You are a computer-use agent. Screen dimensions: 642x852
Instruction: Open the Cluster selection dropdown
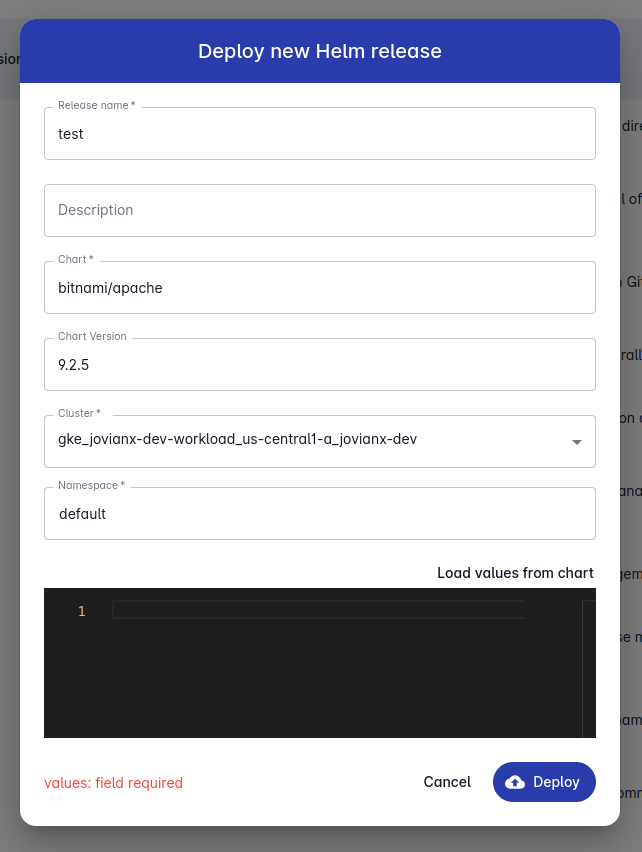[320, 441]
